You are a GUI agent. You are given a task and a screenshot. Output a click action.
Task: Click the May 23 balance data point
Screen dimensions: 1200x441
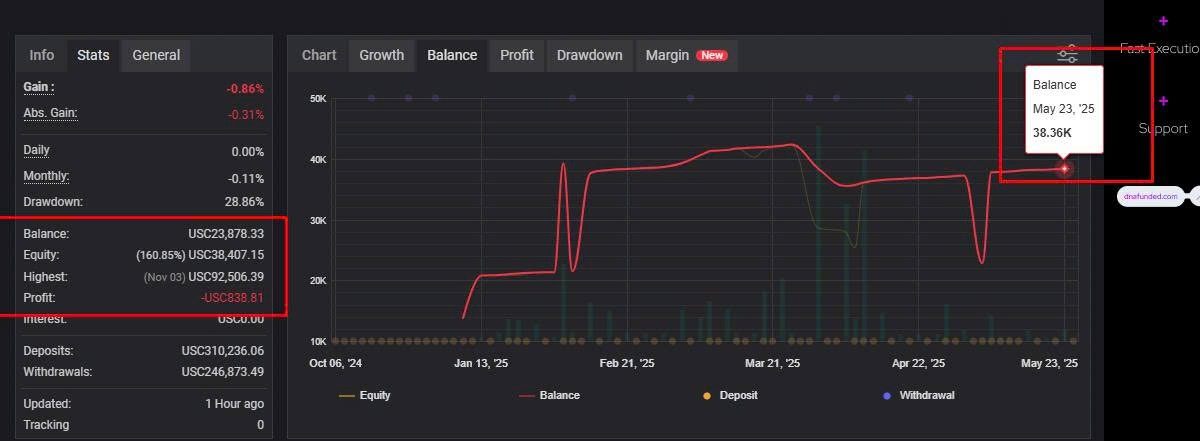point(1064,168)
